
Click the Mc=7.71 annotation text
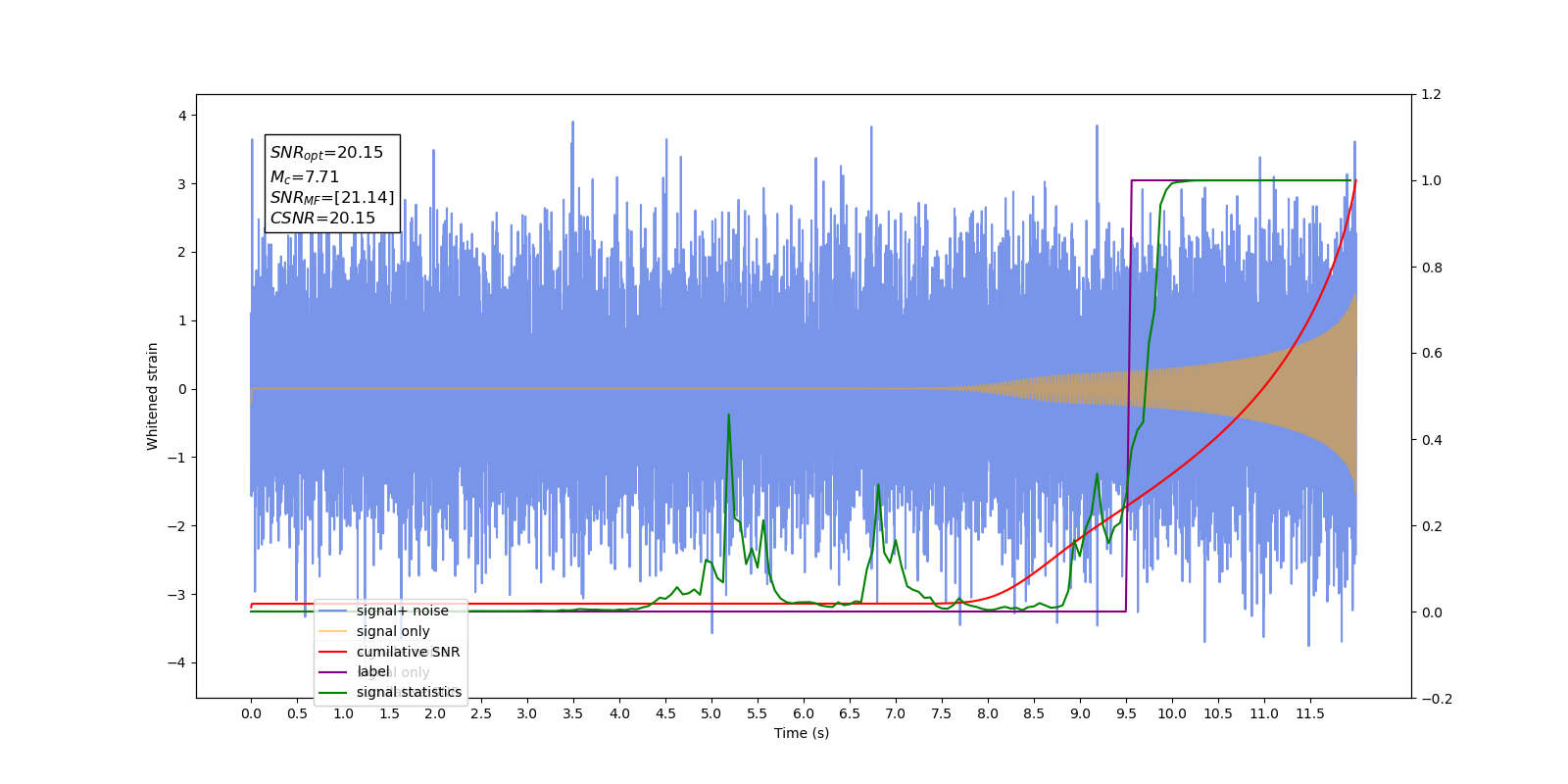(305, 177)
